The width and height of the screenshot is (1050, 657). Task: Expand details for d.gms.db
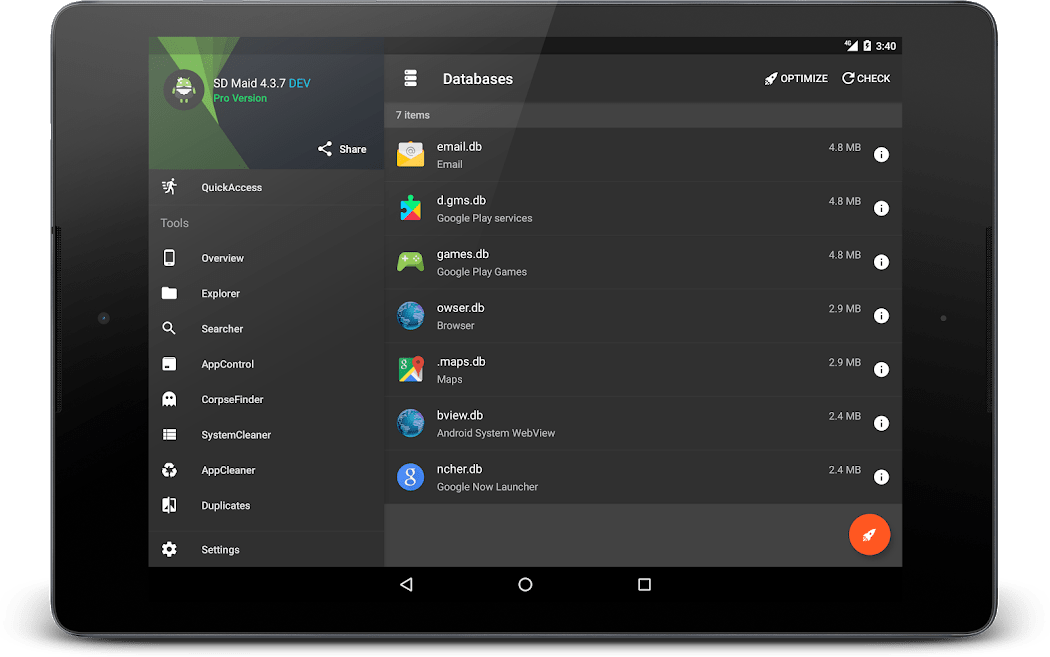click(881, 208)
